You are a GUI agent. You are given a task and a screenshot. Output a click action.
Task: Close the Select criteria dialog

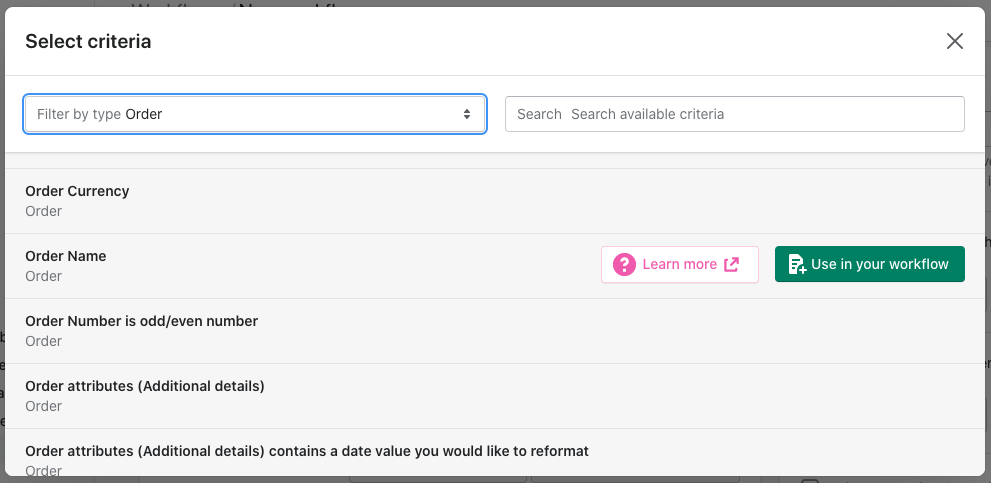[x=954, y=41]
